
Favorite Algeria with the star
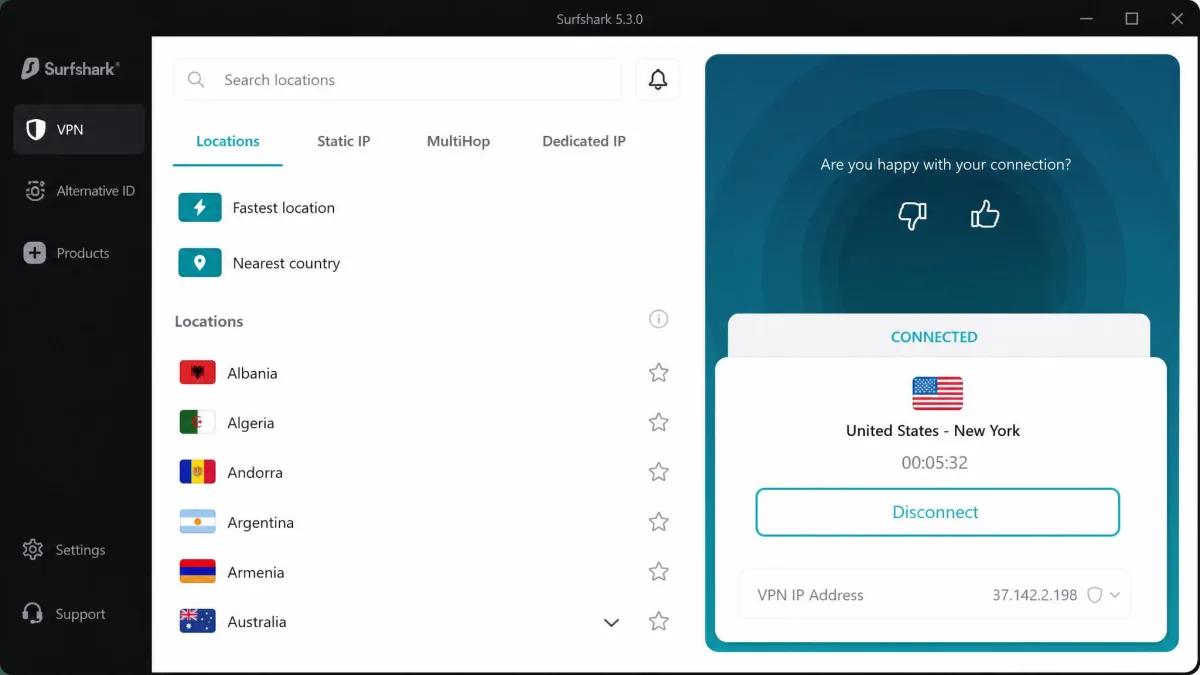[658, 422]
